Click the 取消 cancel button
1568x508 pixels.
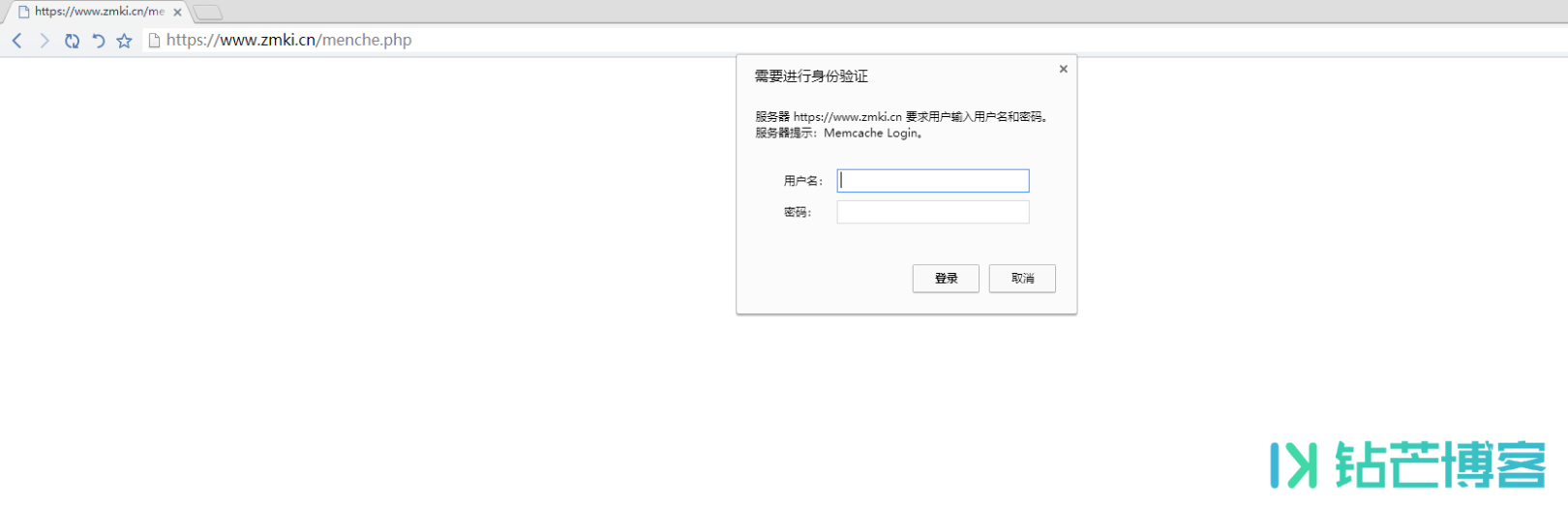click(1022, 279)
